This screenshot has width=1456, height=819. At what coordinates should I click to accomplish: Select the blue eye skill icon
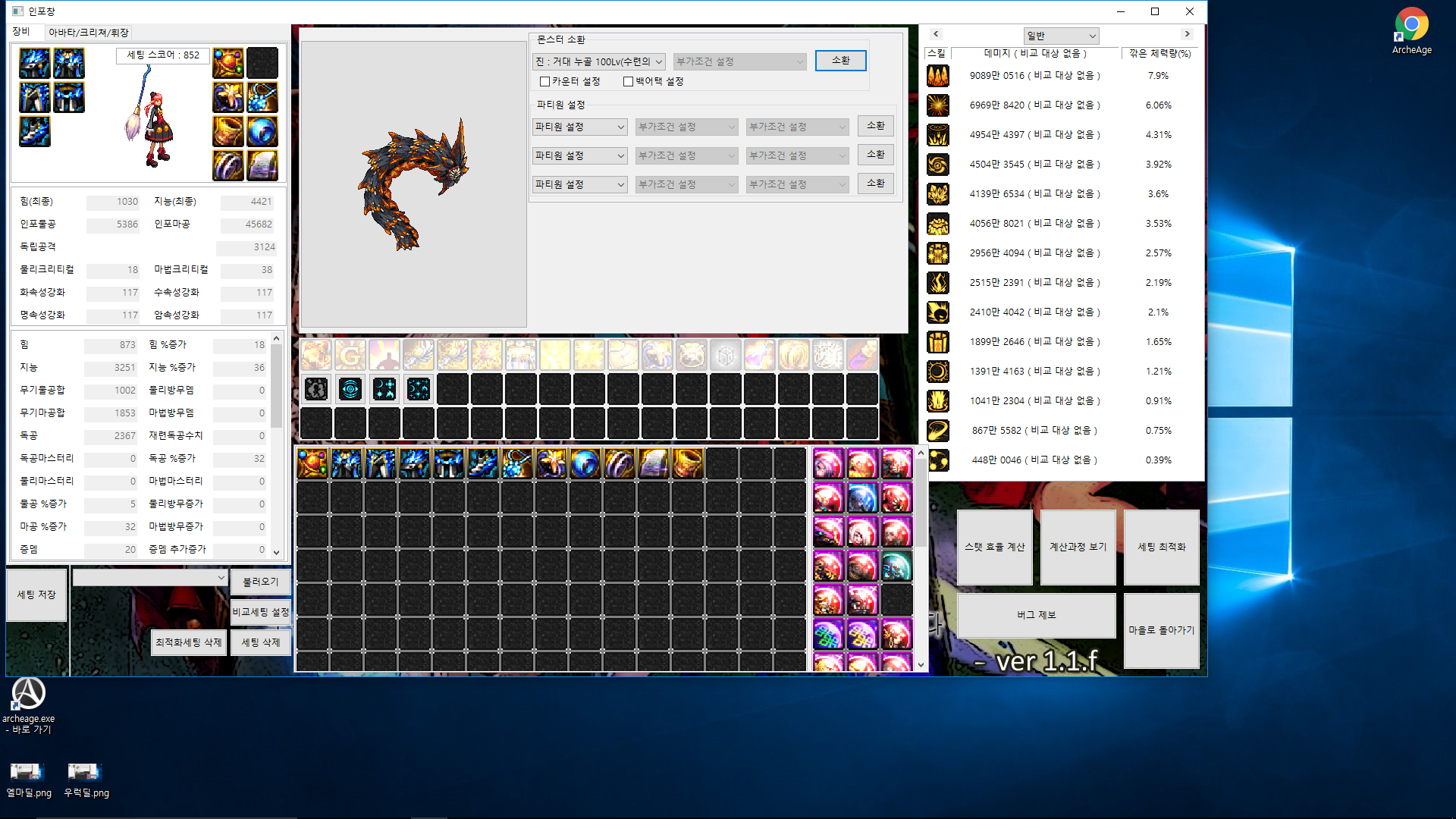tap(350, 389)
